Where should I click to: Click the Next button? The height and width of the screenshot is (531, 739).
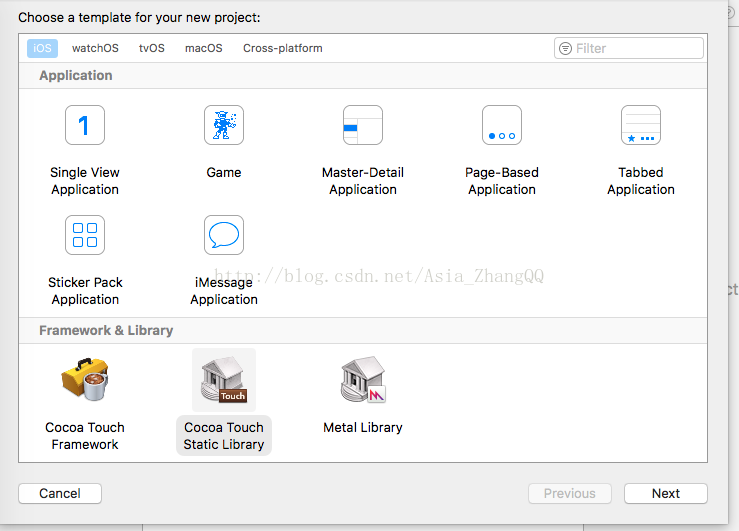[x=666, y=493]
